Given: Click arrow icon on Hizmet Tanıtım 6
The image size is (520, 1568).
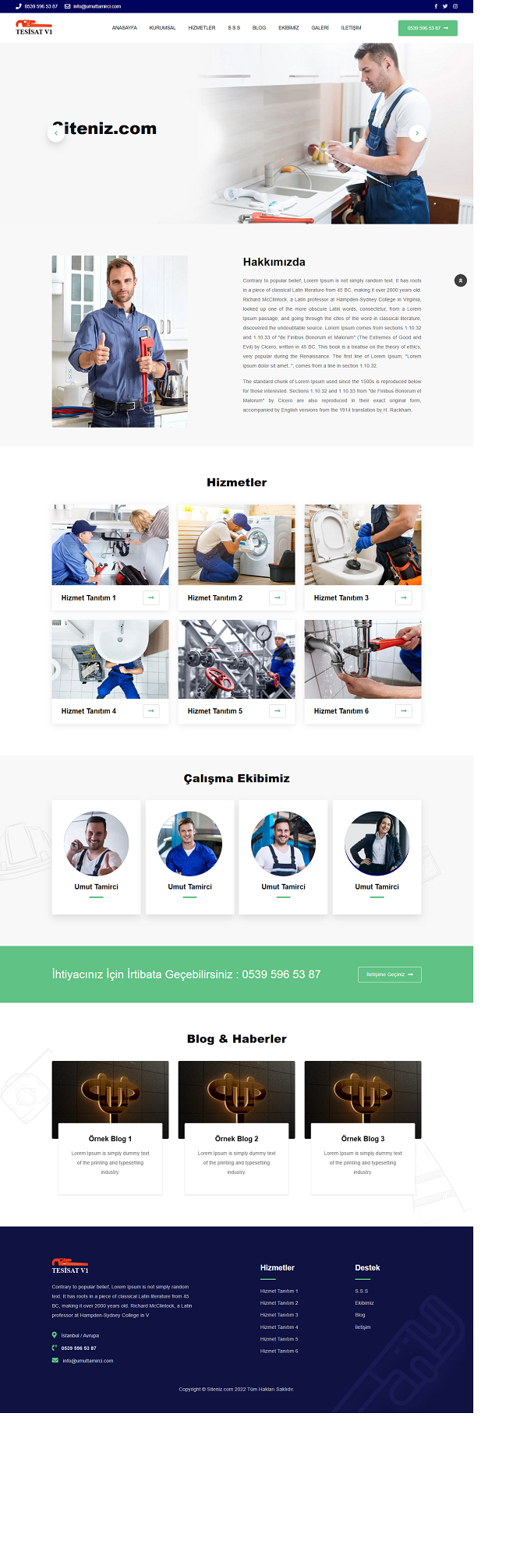Looking at the screenshot, I should point(404,710).
